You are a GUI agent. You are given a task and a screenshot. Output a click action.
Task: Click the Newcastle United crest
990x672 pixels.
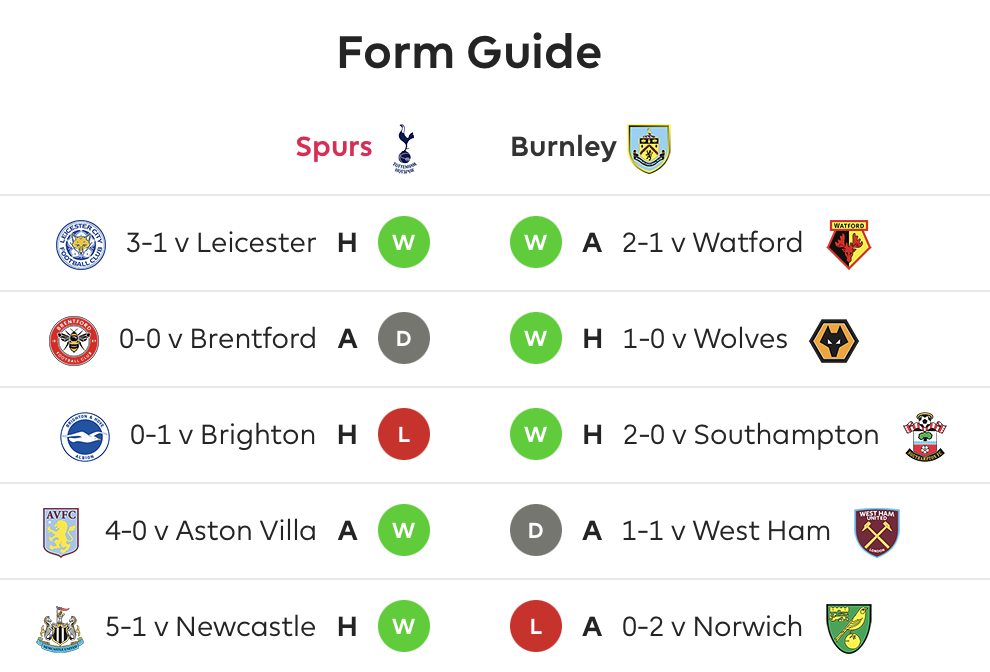click(x=59, y=629)
